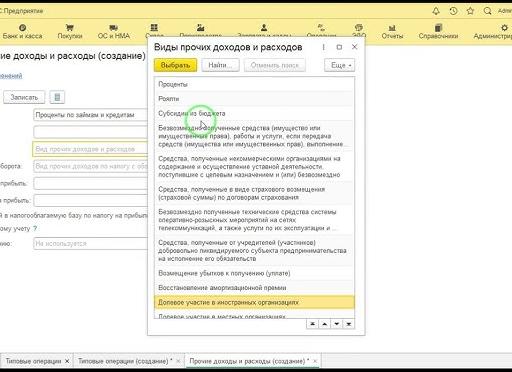Click the Справочники books icon
The width and height of the screenshot is (512, 372).
[x=438, y=28]
